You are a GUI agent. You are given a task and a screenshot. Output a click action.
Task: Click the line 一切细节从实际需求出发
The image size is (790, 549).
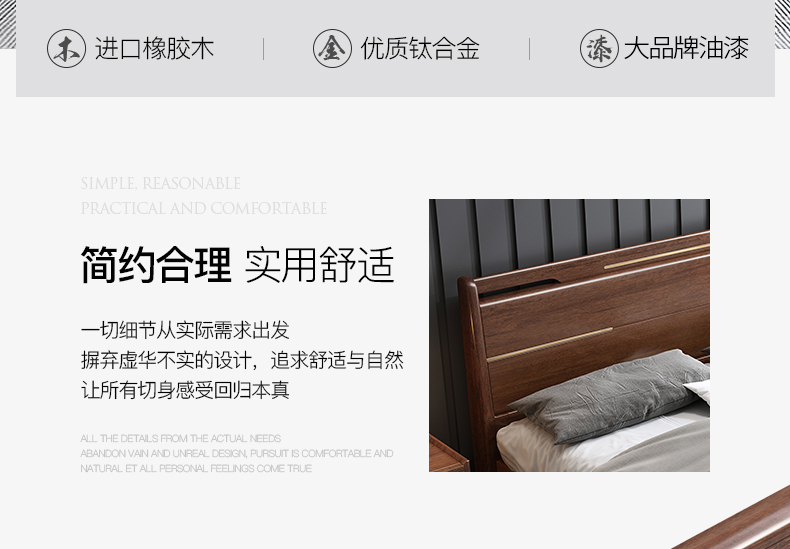[185, 330]
